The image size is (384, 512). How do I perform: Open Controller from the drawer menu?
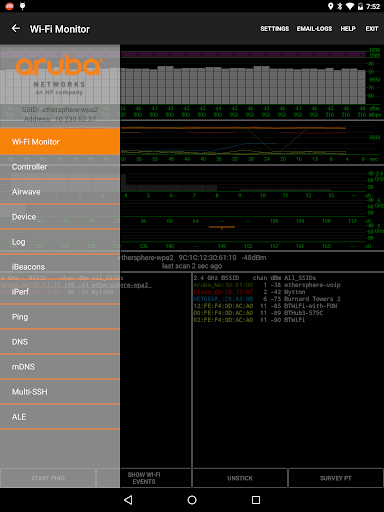[60, 167]
